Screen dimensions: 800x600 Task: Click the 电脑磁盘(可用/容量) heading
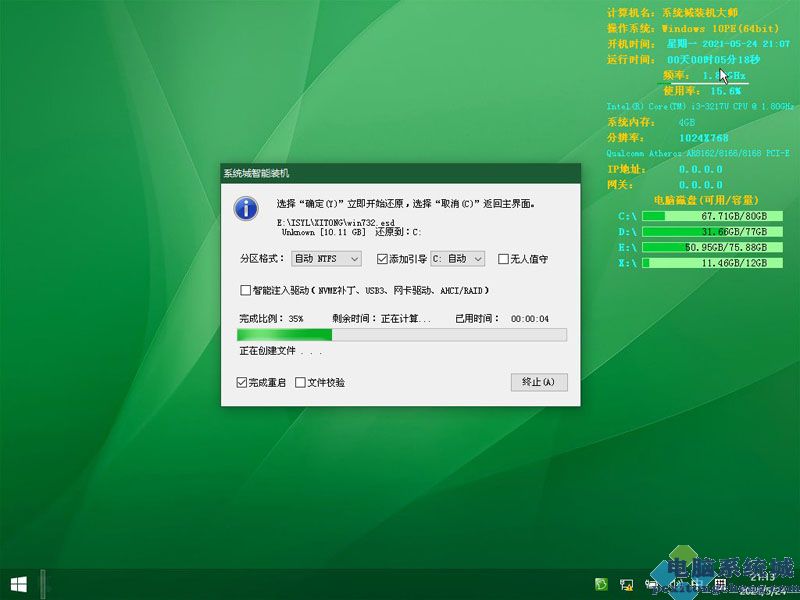[706, 200]
